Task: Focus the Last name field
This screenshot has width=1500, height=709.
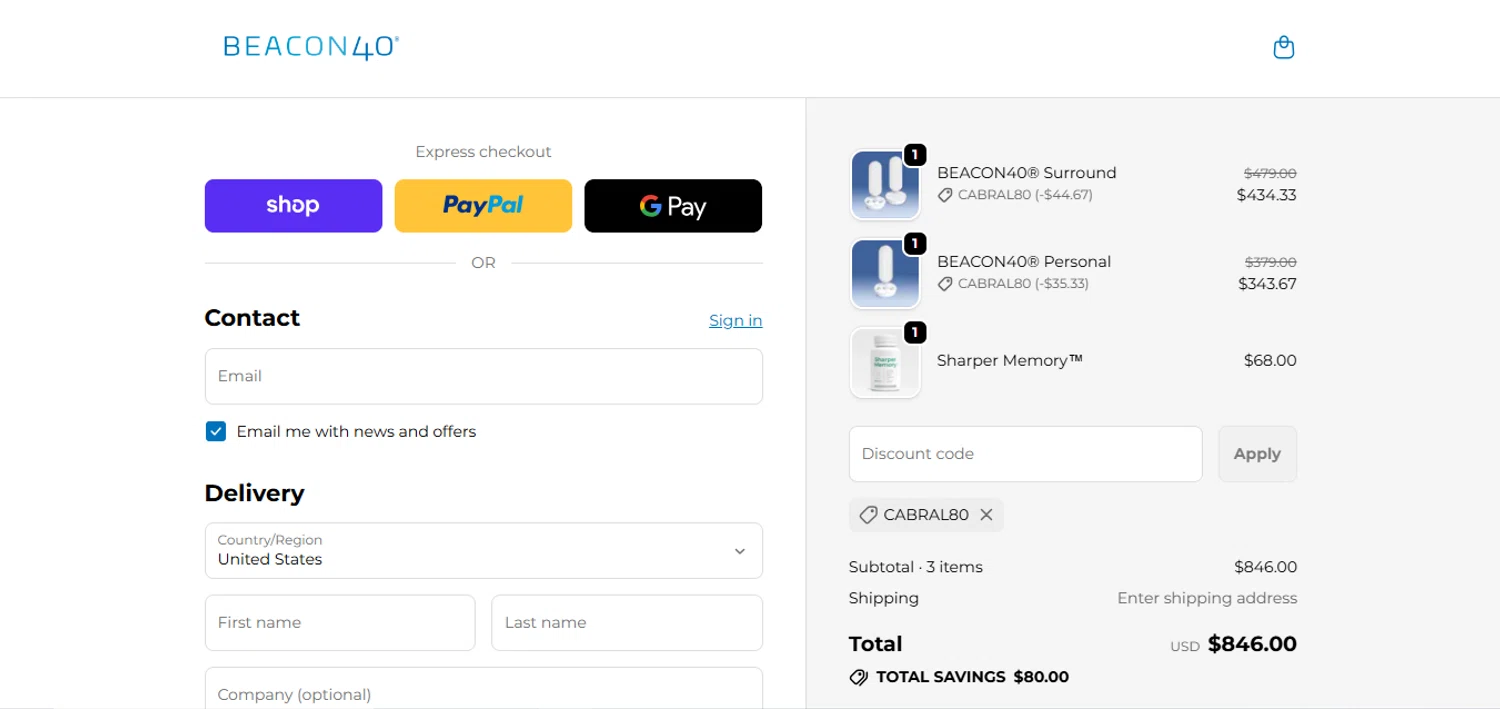Action: (627, 622)
